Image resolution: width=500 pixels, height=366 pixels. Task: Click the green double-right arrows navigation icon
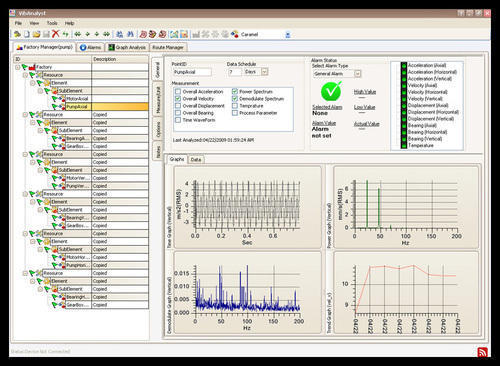(x=107, y=34)
